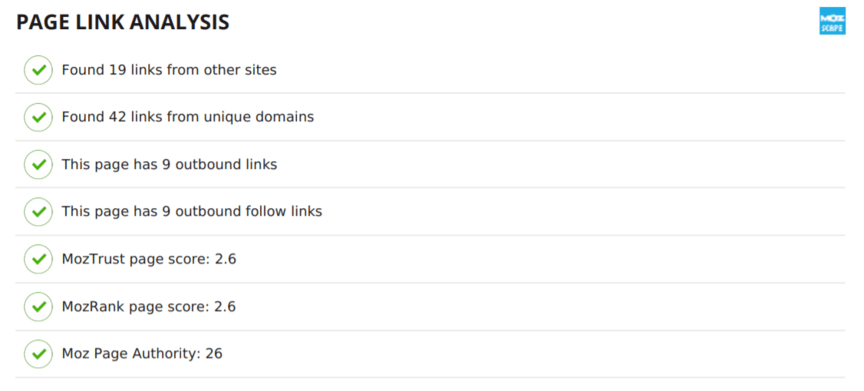
Task: Click the value 26 after Moz Page Authority
Action: (x=214, y=354)
